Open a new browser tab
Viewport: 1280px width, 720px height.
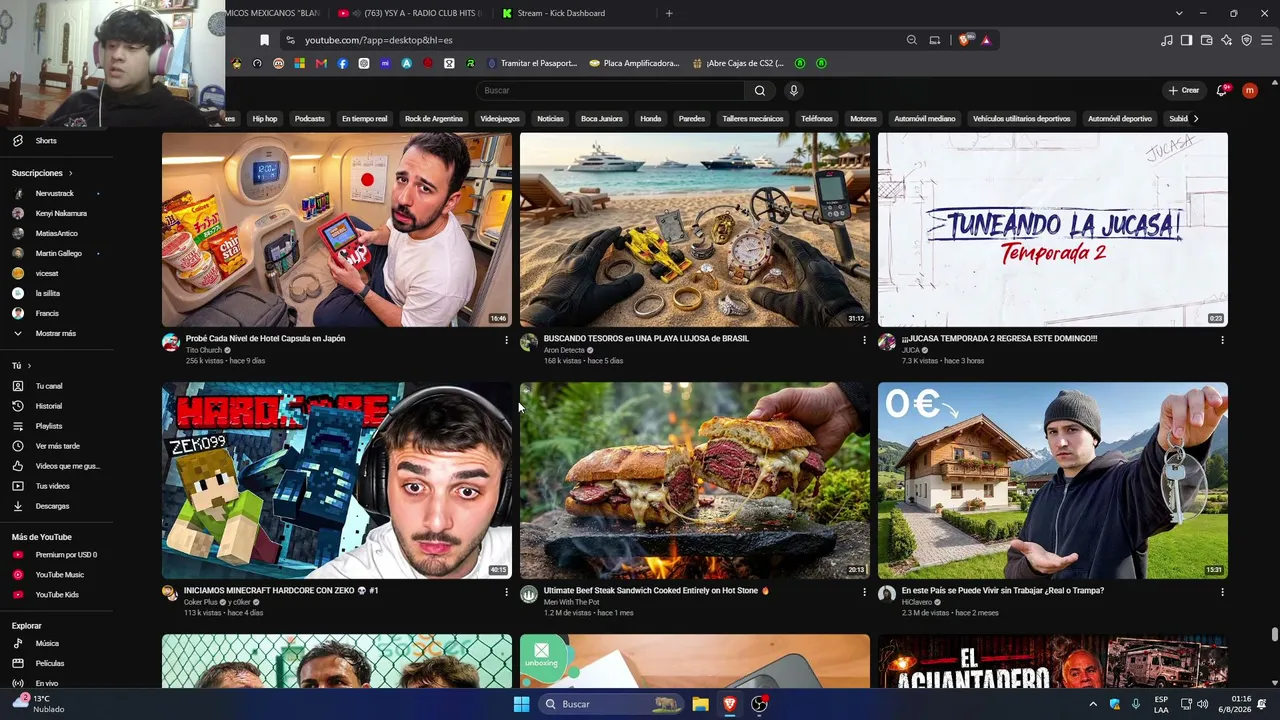(x=669, y=13)
